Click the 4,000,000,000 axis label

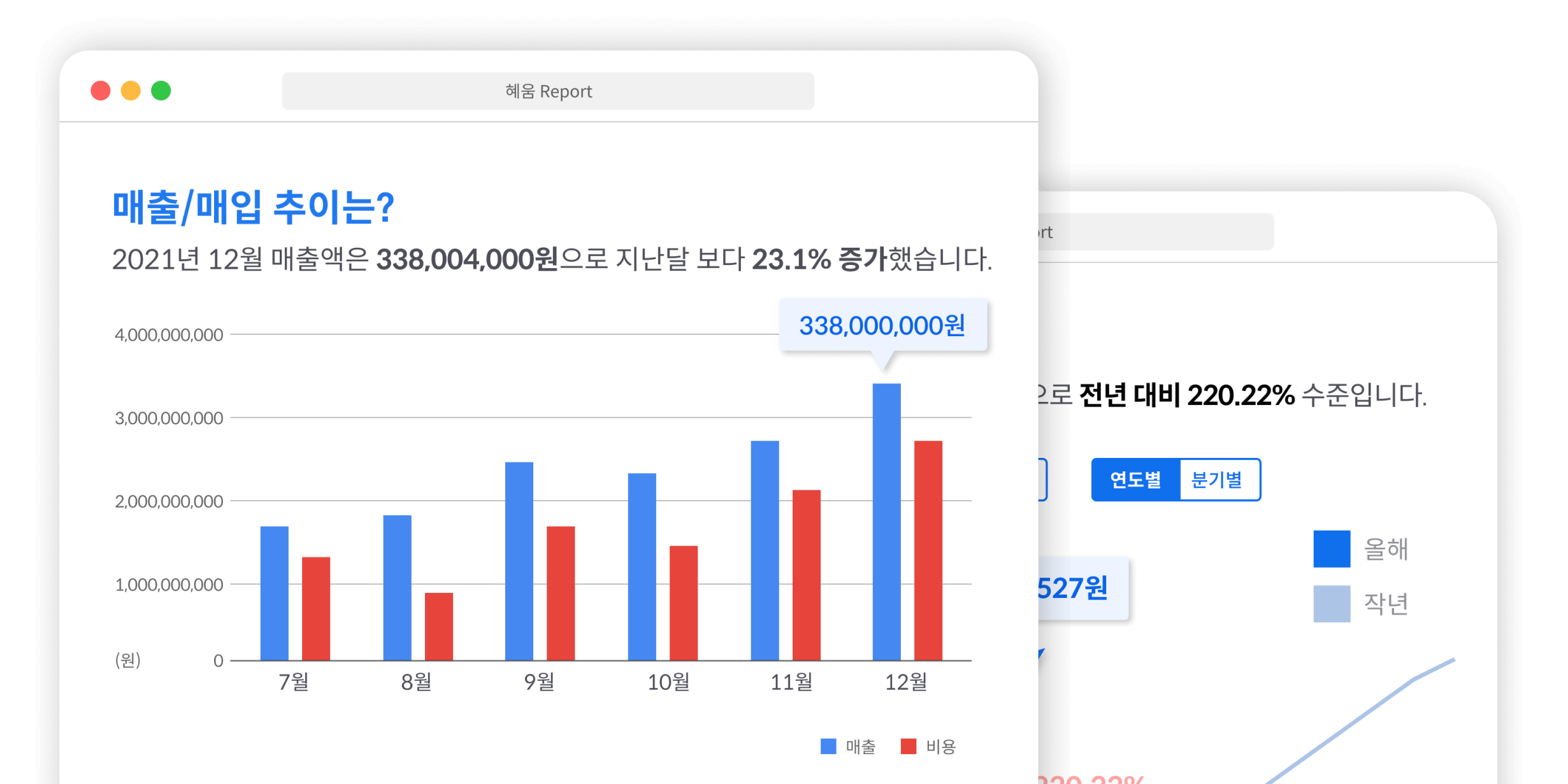tap(169, 335)
